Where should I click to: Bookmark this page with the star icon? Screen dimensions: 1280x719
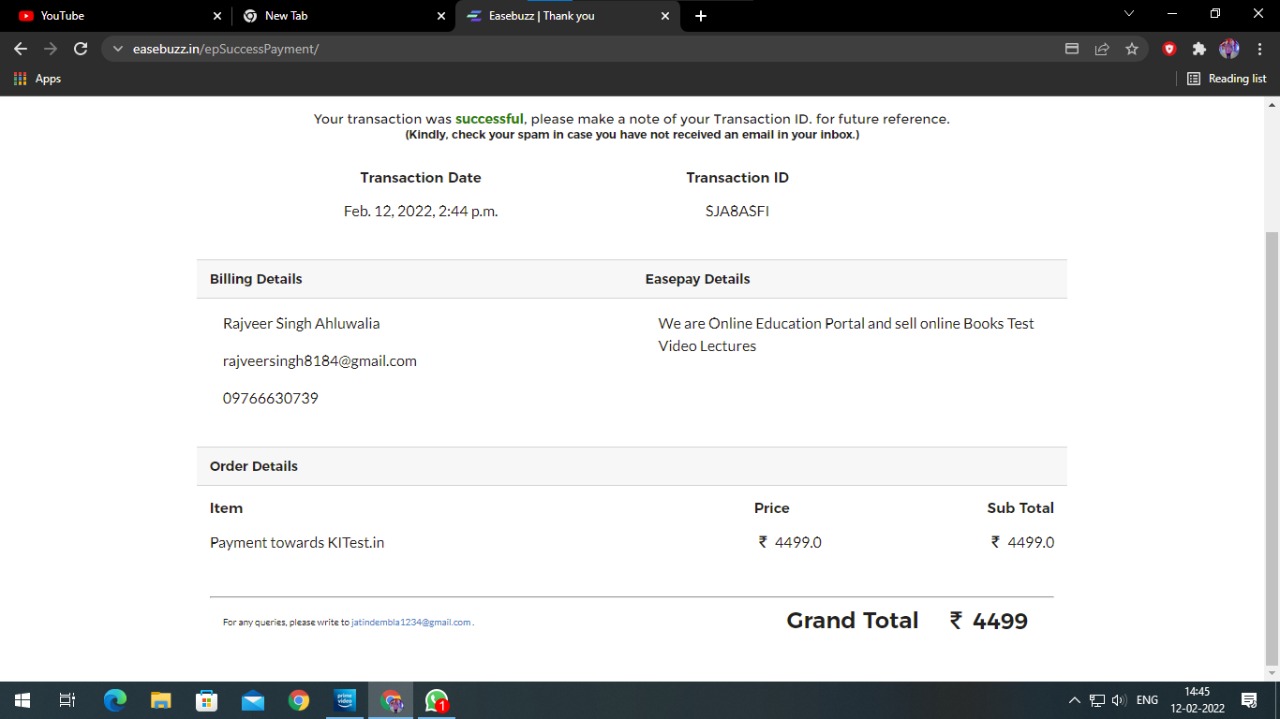[x=1131, y=48]
